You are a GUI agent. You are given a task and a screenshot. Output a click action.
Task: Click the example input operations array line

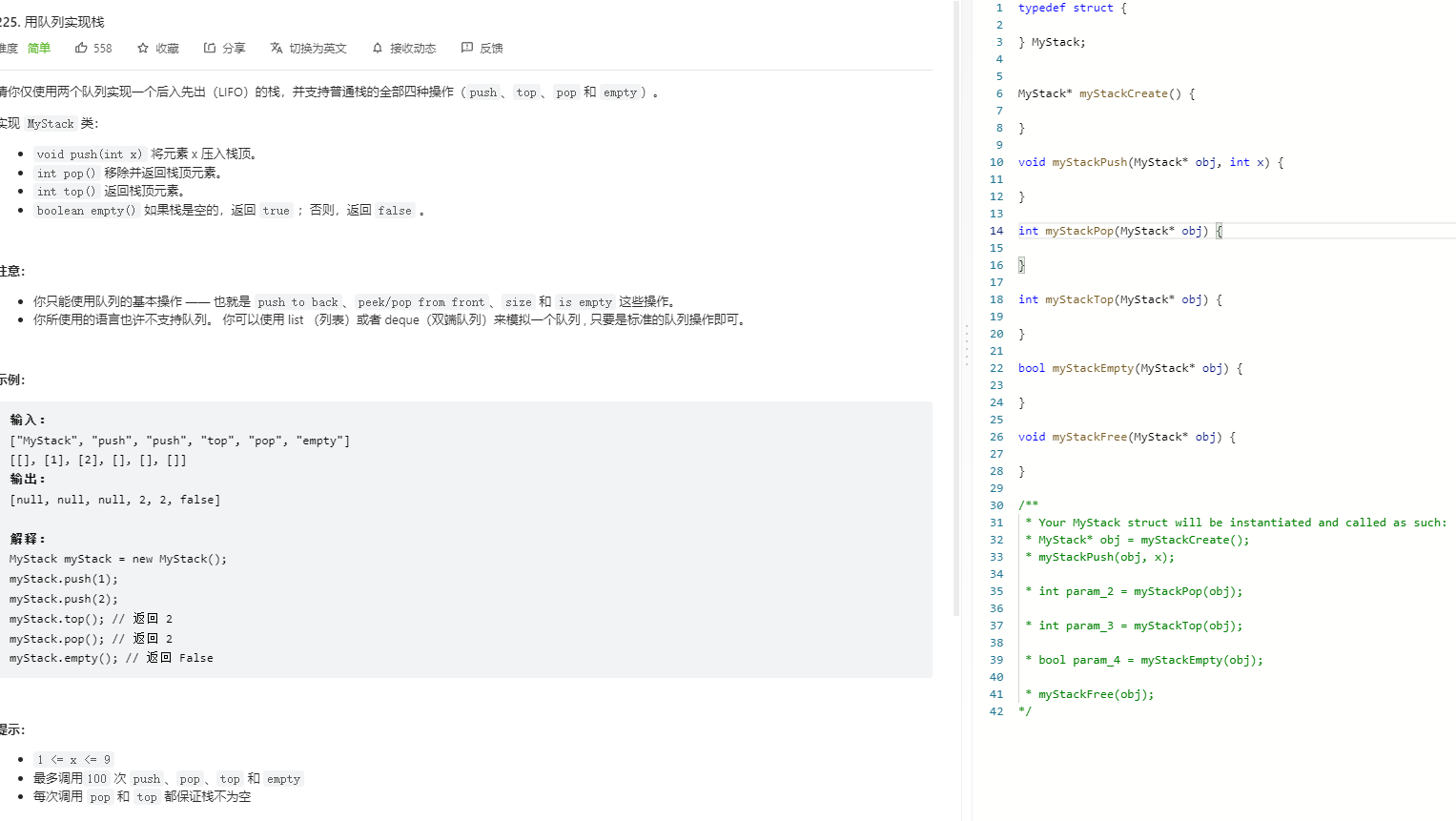180,441
